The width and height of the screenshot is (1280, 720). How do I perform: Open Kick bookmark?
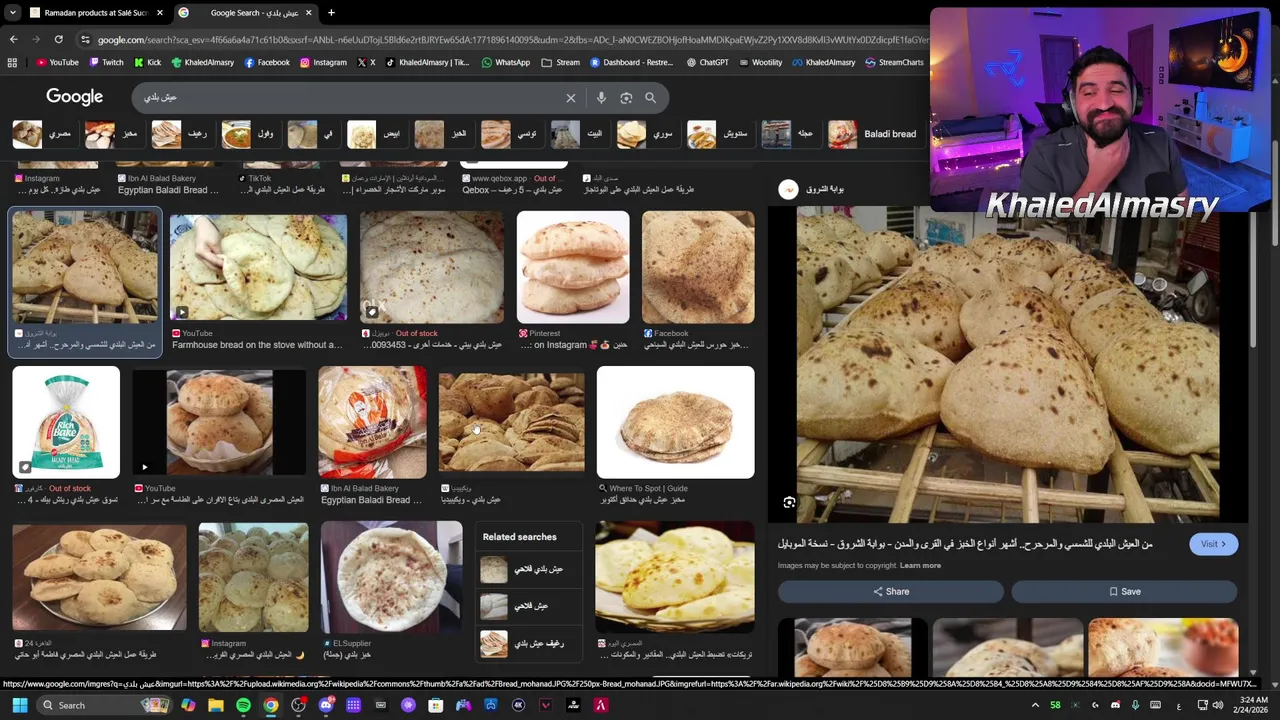147,62
